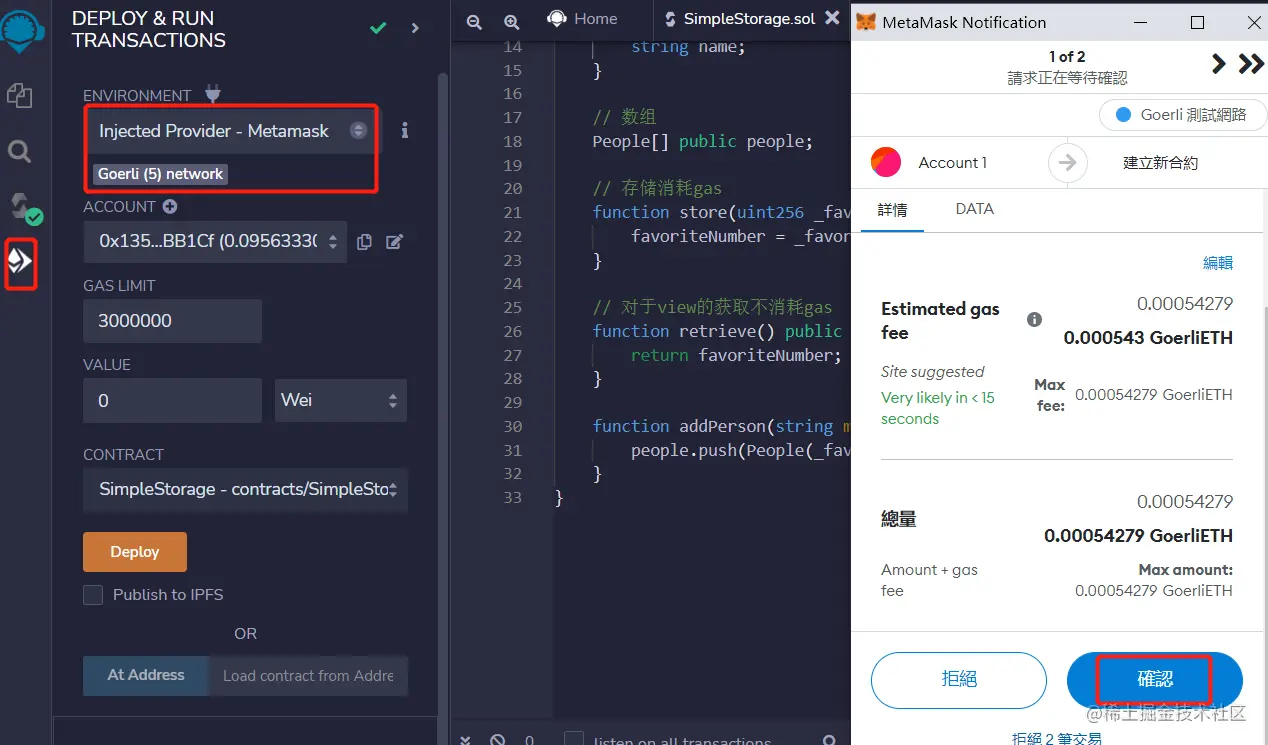Click the circled arrow between Account 1 and 建立新合約
1268x745 pixels.
pos(1067,162)
